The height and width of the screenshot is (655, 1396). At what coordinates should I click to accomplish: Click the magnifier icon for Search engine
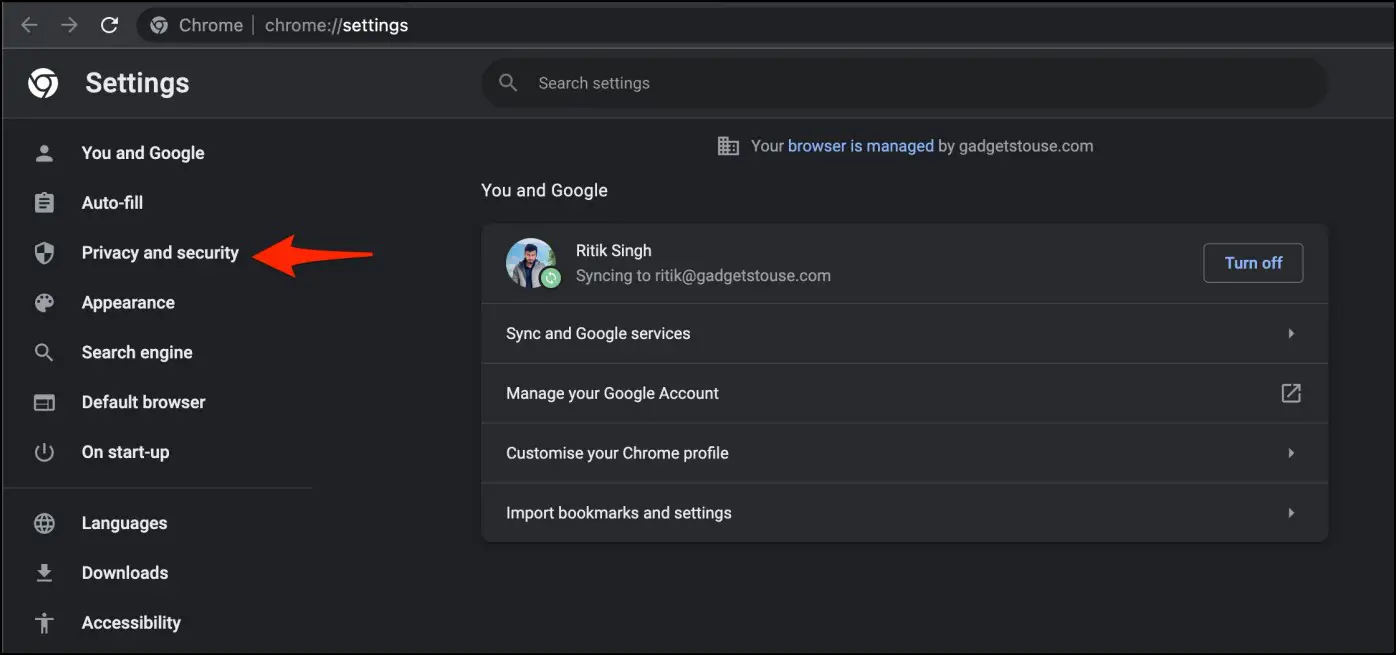pyautogui.click(x=44, y=353)
